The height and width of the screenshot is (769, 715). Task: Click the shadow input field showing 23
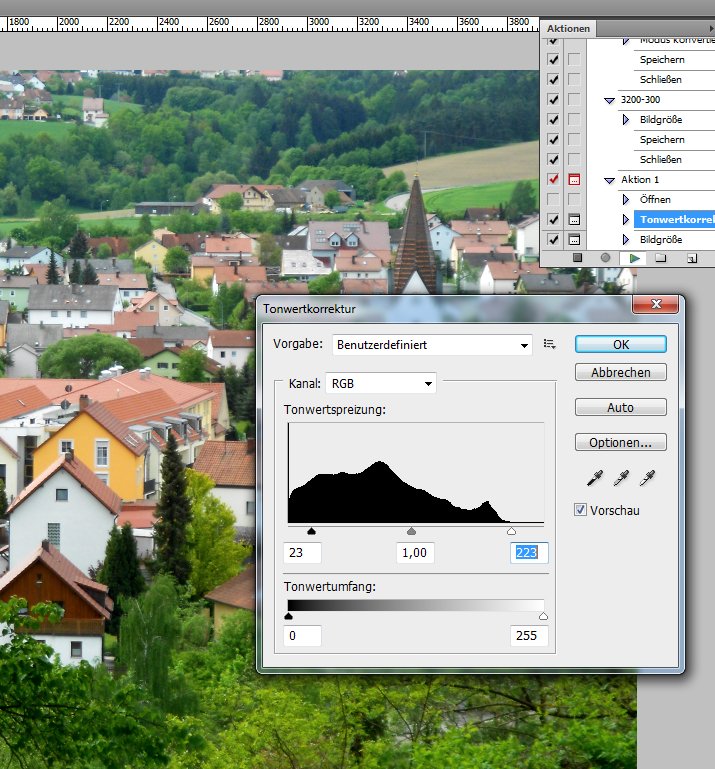(303, 553)
